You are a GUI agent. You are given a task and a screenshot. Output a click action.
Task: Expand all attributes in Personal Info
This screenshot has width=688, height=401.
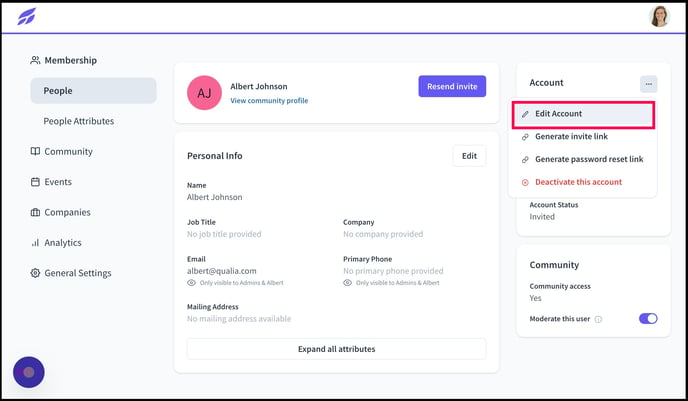(x=337, y=349)
